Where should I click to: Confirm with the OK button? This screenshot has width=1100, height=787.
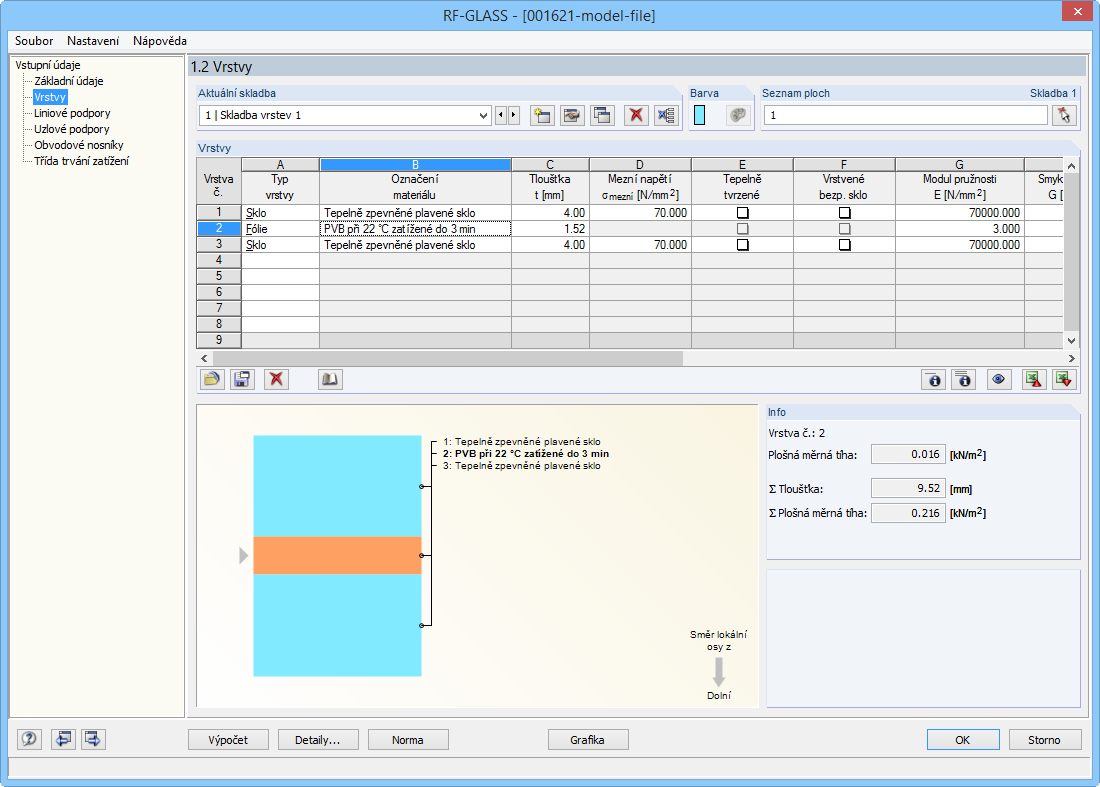[x=963, y=739]
